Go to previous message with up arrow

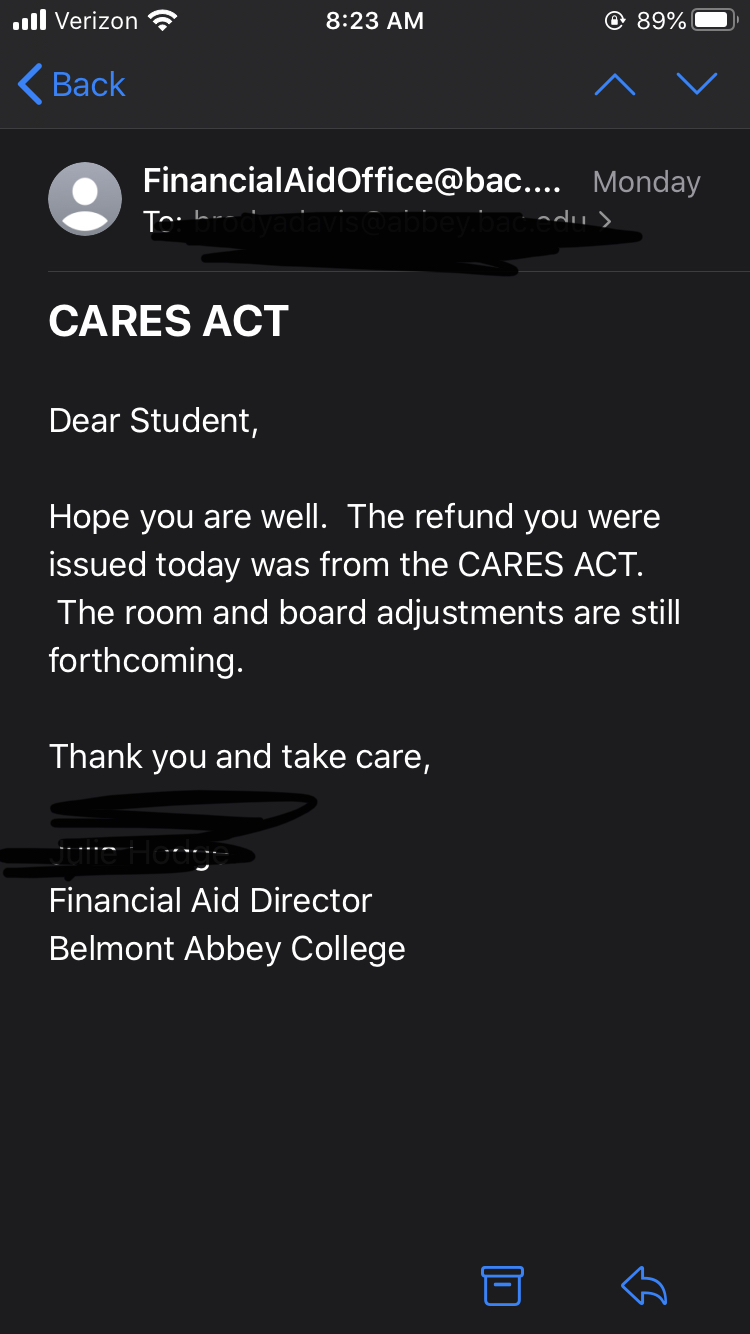pyautogui.click(x=614, y=85)
